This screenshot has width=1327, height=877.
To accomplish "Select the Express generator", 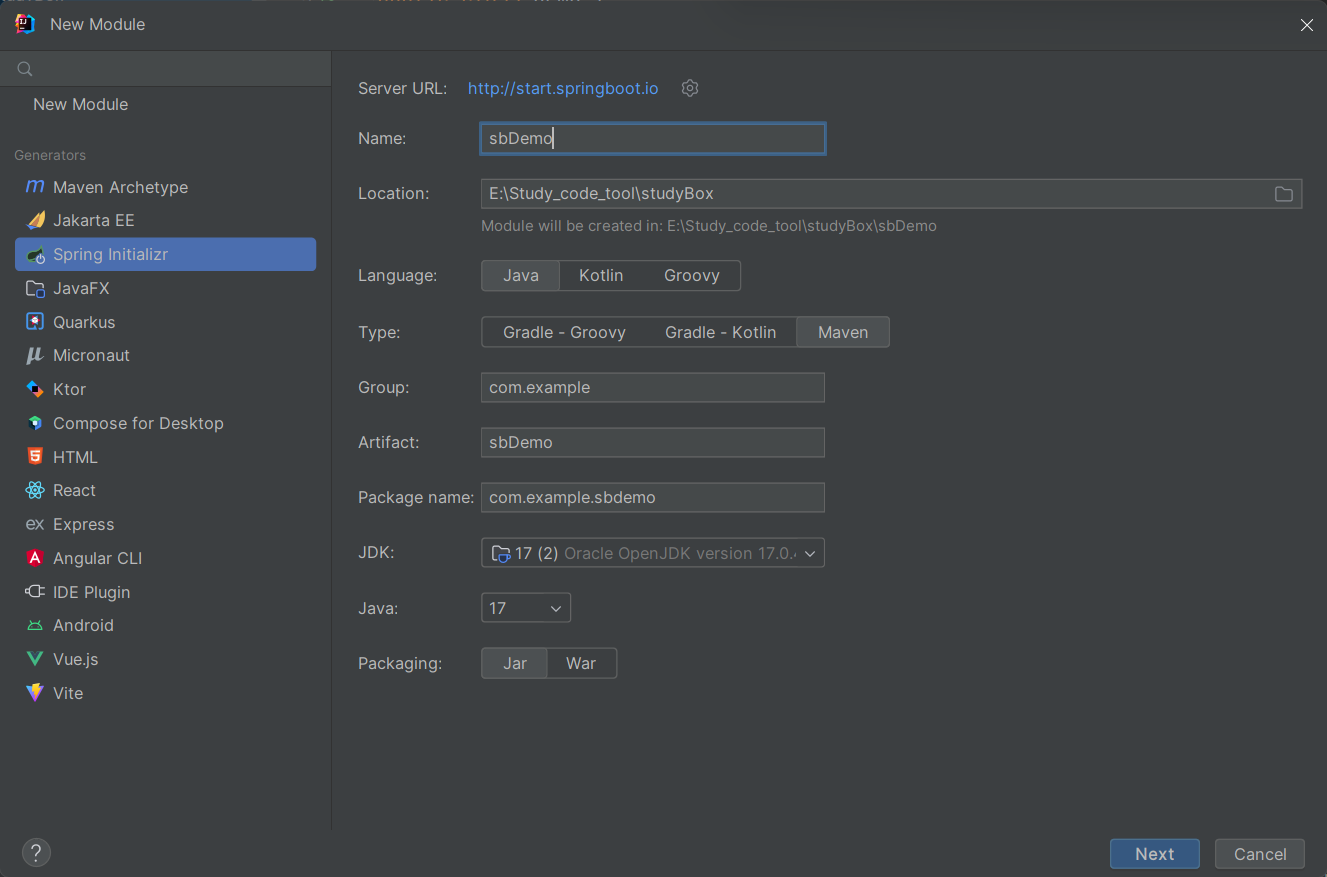I will tap(165, 524).
